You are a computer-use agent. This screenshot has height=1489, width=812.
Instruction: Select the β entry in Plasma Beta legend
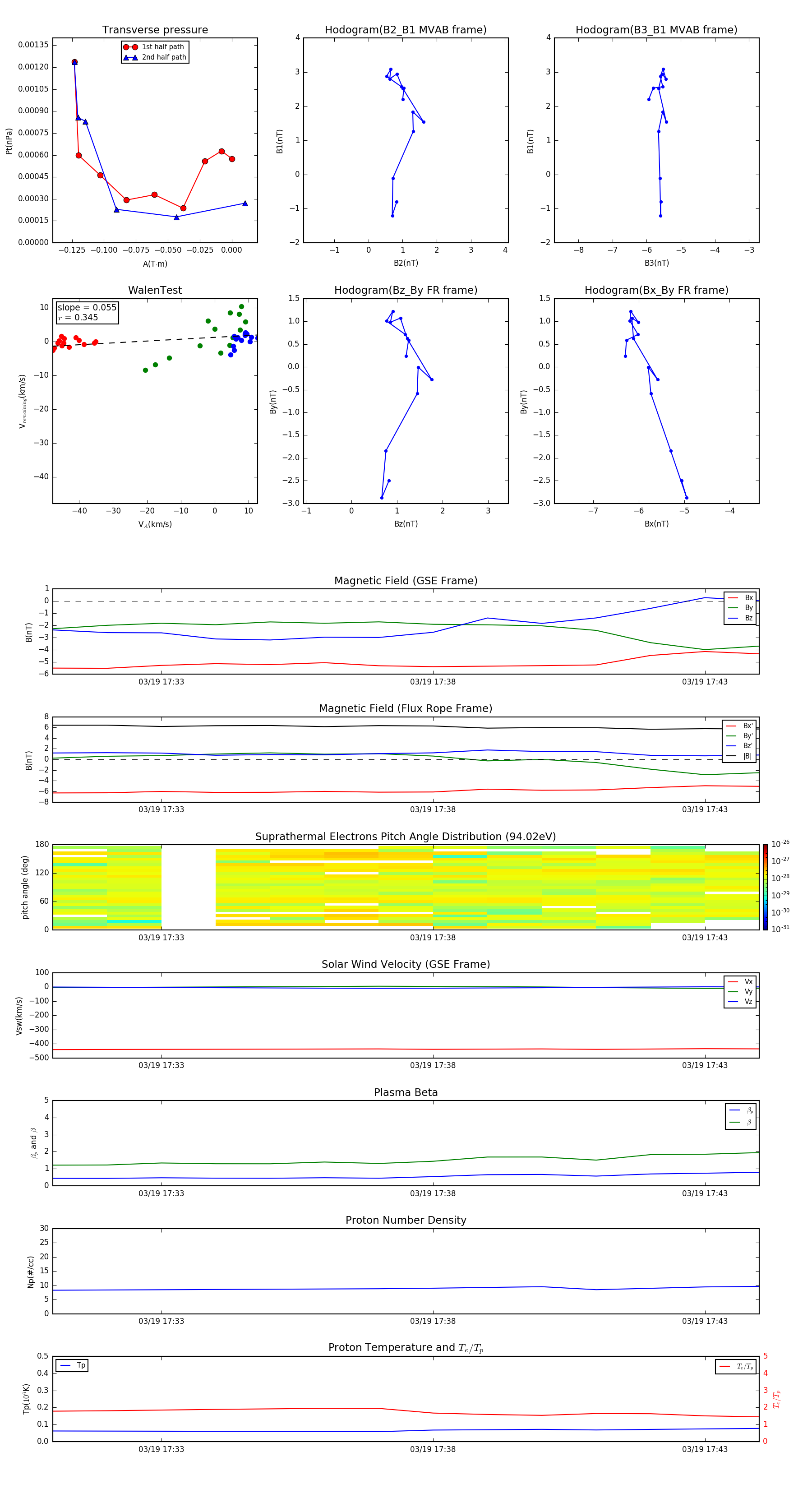click(x=741, y=1123)
